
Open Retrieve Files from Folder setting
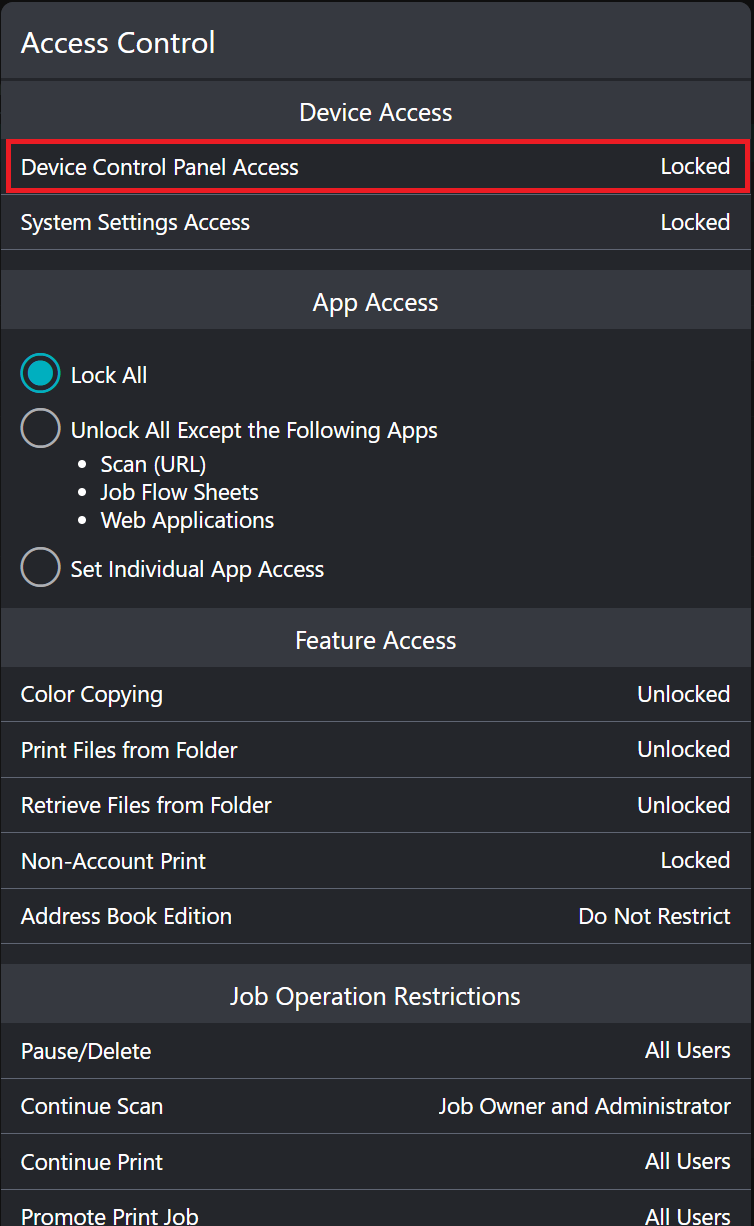tap(376, 805)
